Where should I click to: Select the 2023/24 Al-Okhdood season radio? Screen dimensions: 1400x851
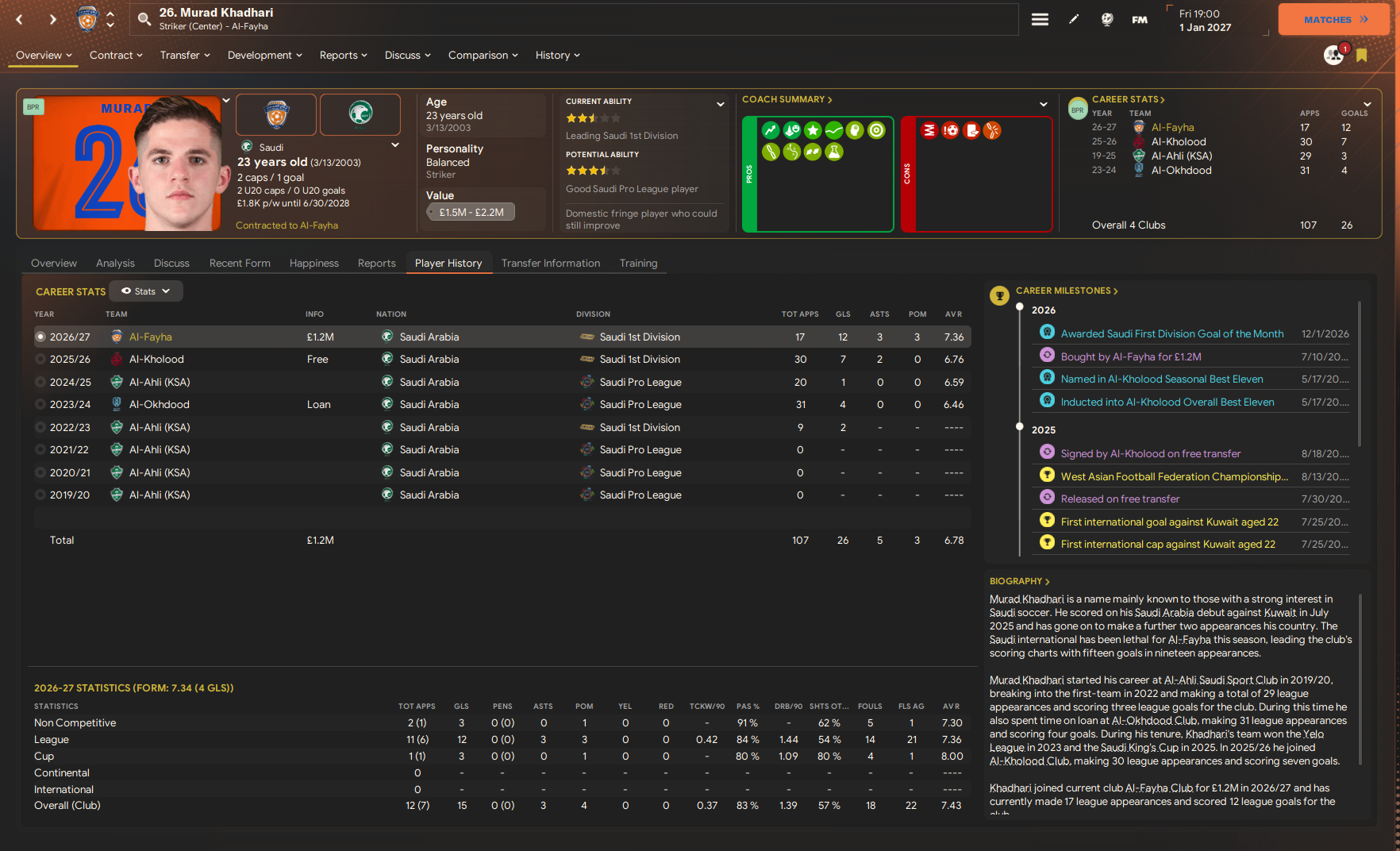coord(40,405)
